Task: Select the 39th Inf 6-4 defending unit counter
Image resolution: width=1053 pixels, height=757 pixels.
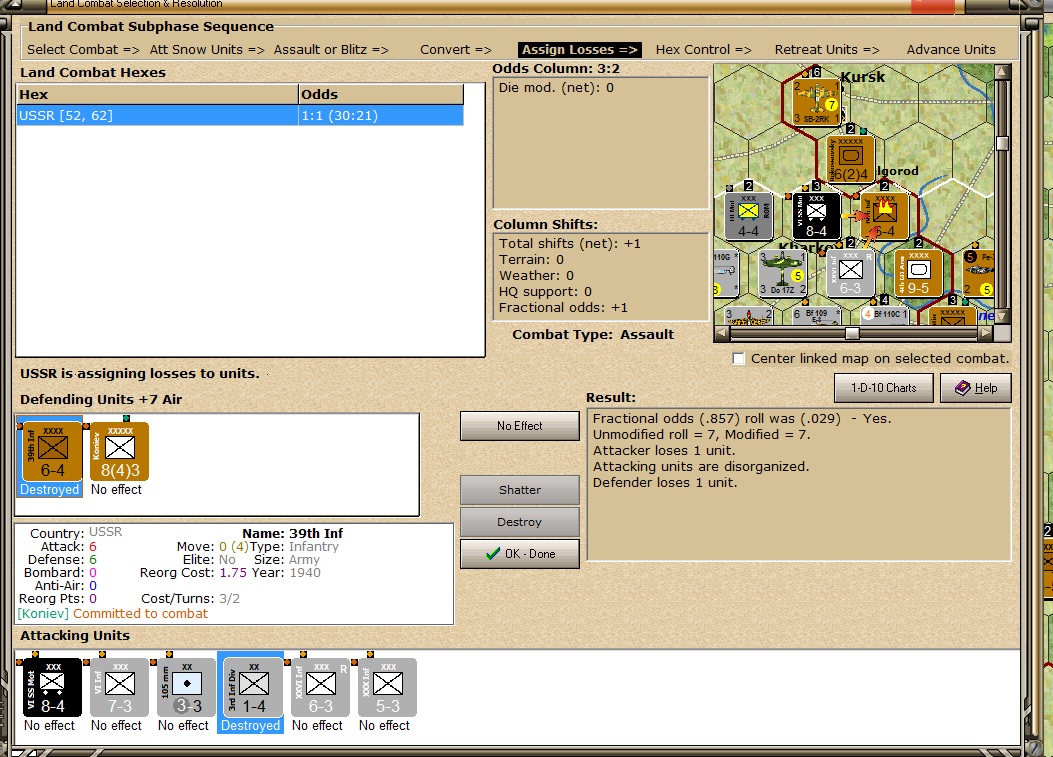Action: click(52, 451)
